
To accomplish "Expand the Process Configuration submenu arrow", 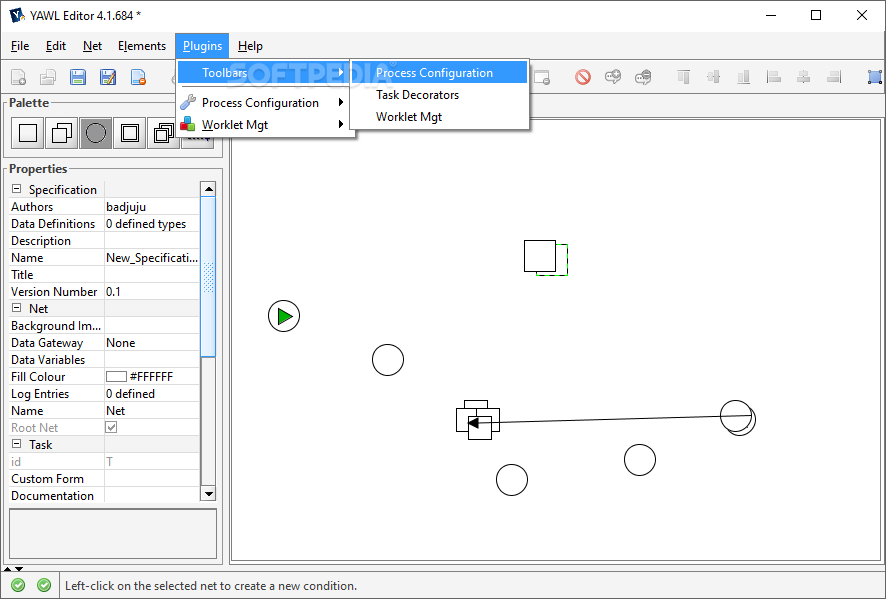I will coord(341,102).
